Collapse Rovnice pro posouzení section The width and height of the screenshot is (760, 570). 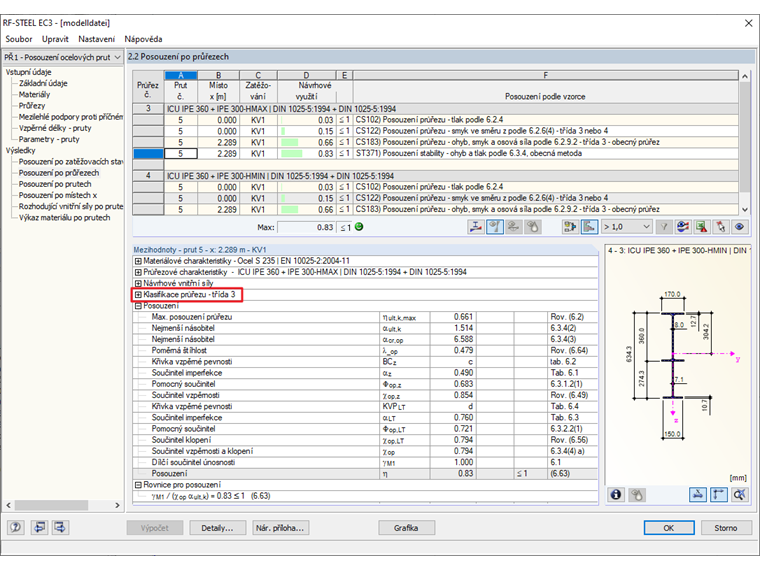tap(138, 485)
